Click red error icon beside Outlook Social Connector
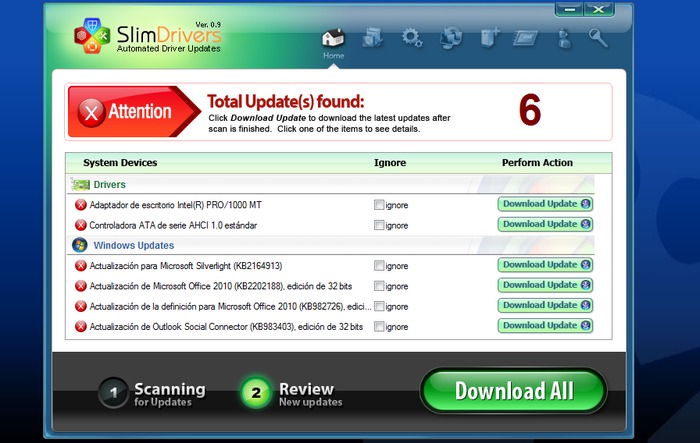This screenshot has height=443, width=700. 81,326
